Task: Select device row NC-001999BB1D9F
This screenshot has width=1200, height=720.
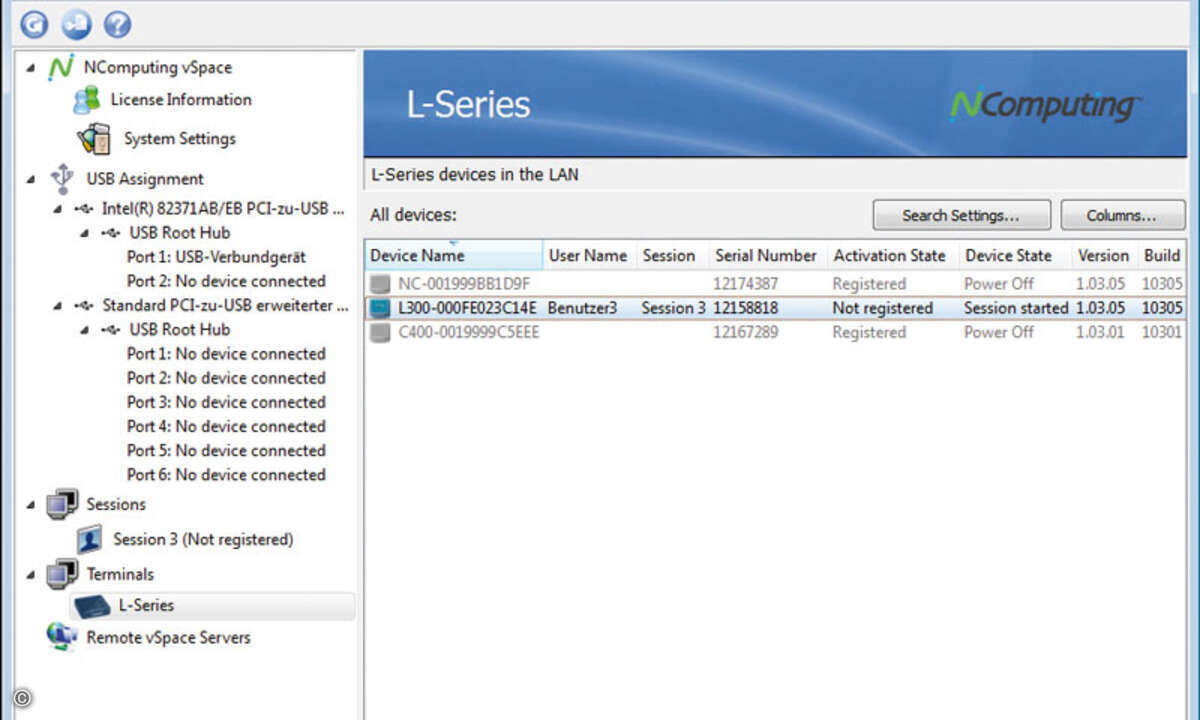Action: click(x=775, y=284)
